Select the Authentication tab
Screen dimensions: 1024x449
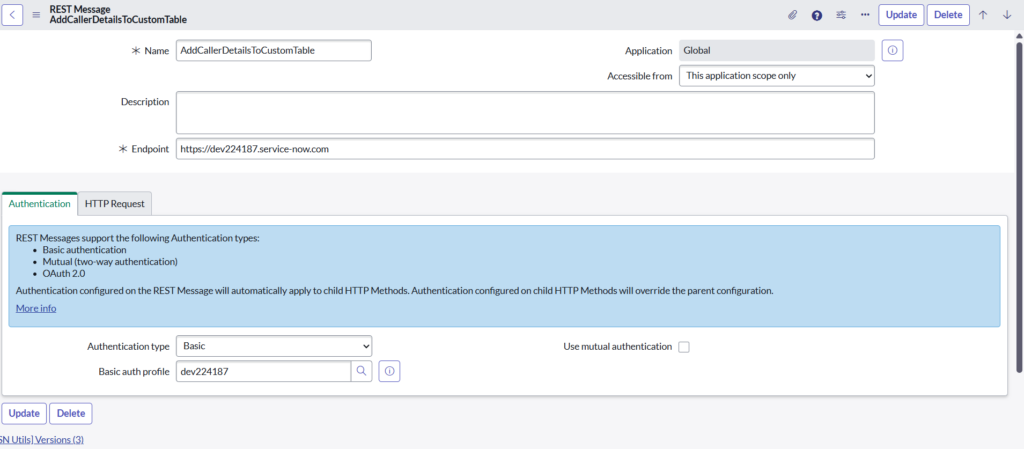39,204
